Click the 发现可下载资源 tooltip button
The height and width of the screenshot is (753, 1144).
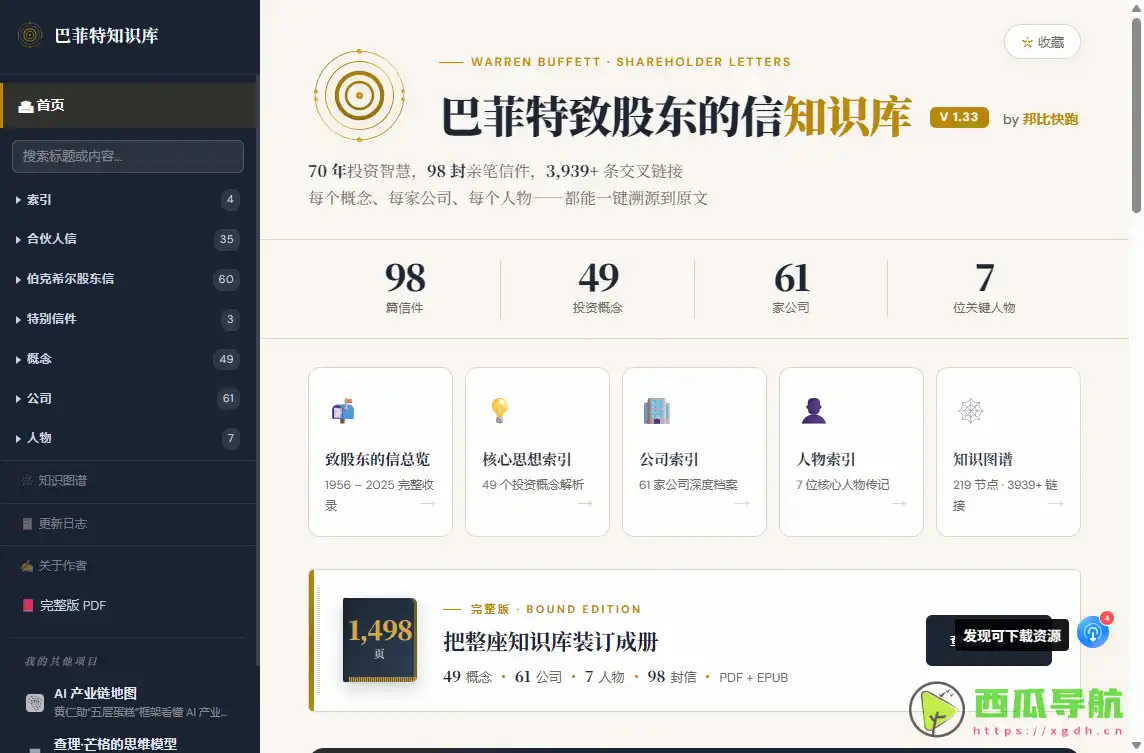(x=1012, y=636)
